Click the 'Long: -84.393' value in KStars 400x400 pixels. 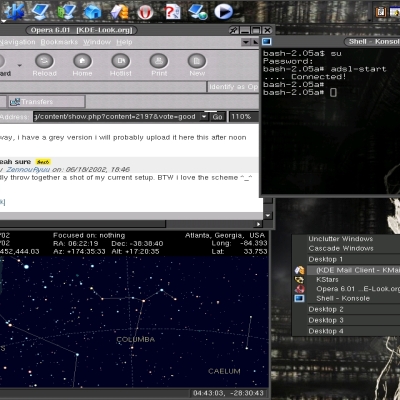[x=239, y=243]
